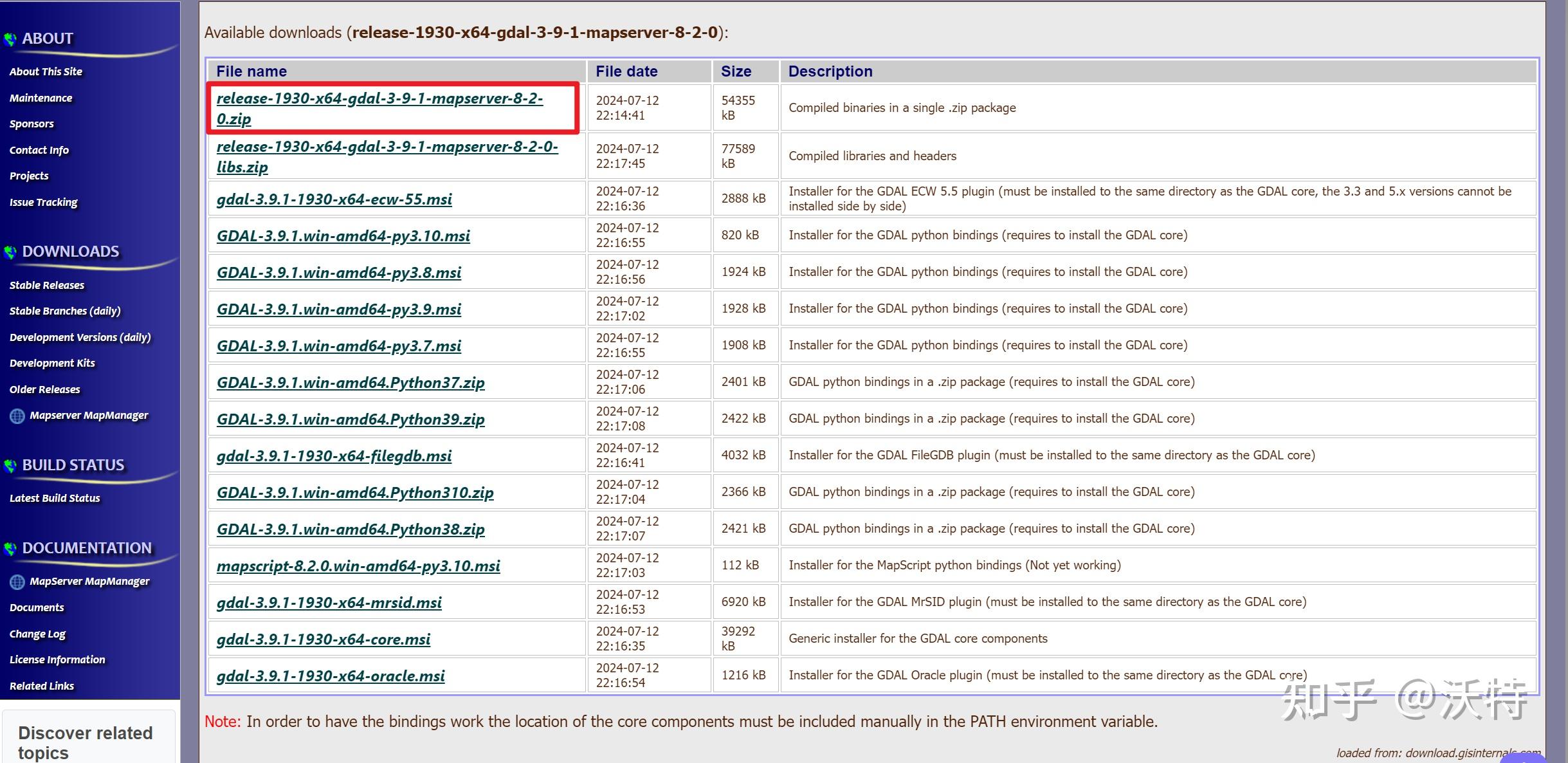Click the File name column header
1568x763 pixels.
coord(251,71)
